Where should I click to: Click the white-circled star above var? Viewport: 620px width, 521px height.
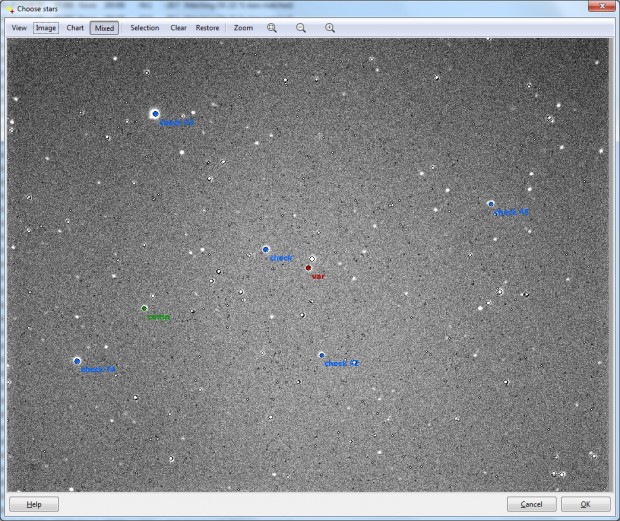tap(312, 259)
